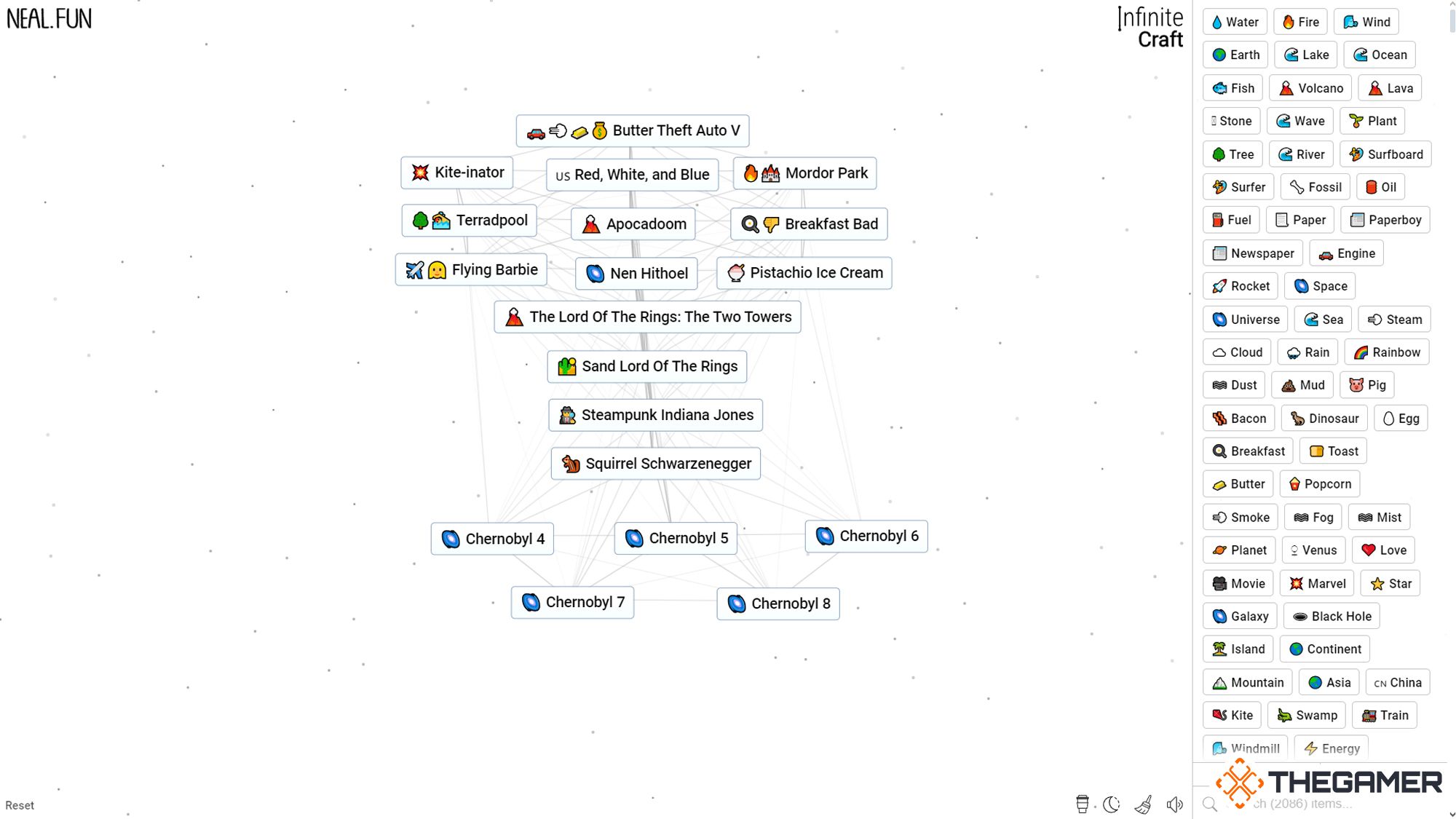
Task: Select the Island item
Action: tap(1238, 649)
